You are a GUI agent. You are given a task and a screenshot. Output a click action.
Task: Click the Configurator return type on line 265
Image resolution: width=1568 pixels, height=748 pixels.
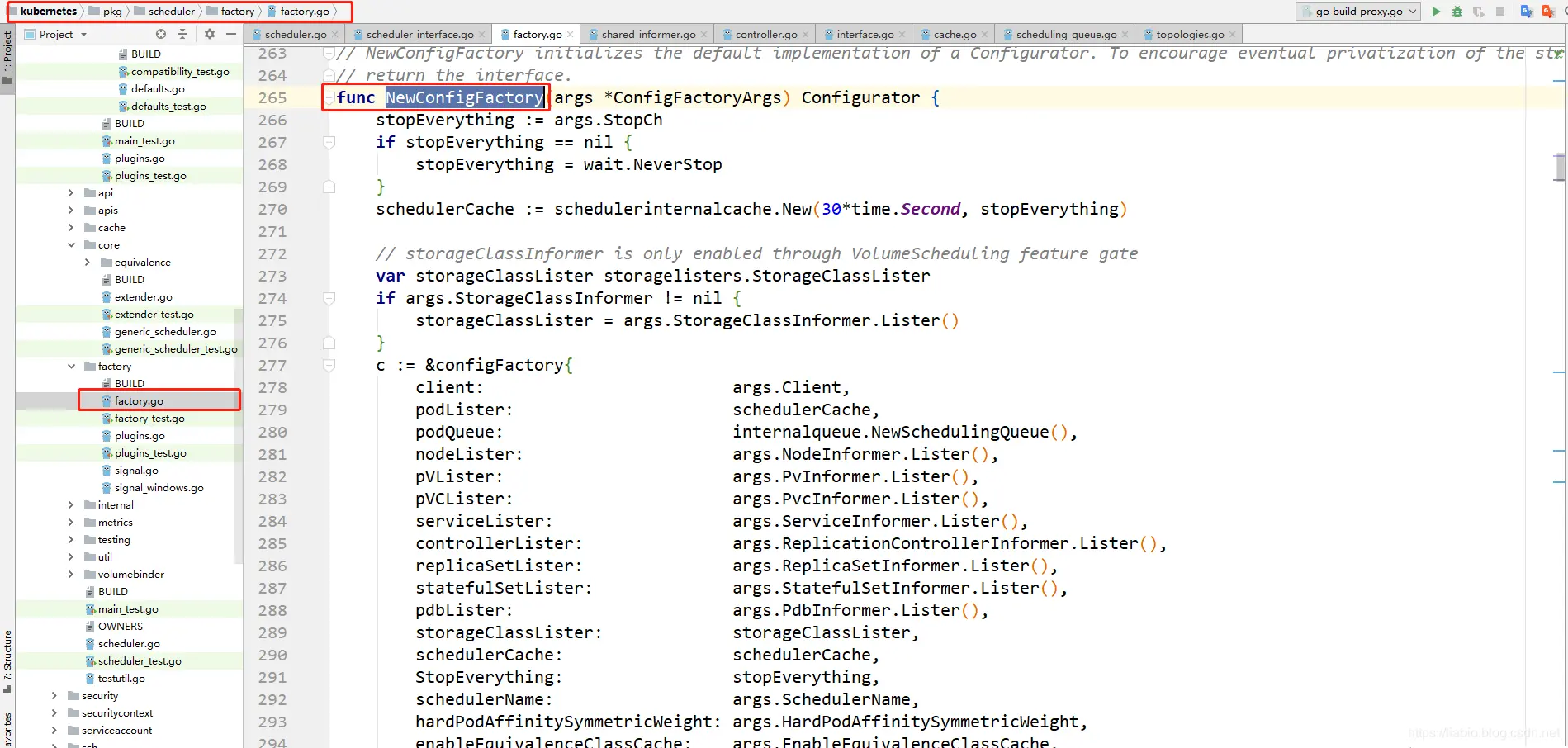coord(860,97)
